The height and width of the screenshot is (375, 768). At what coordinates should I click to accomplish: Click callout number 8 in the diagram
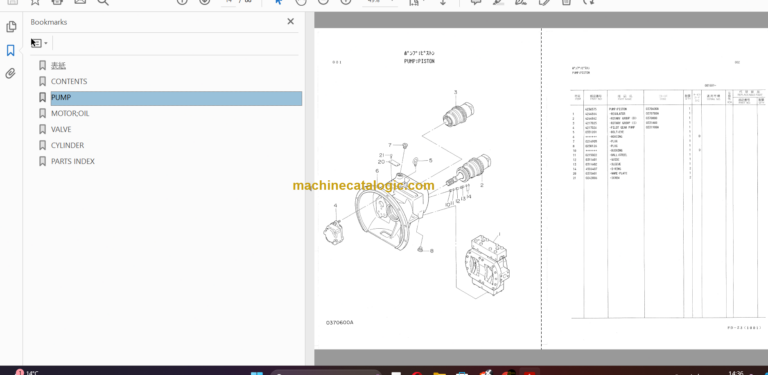[x=432, y=251]
